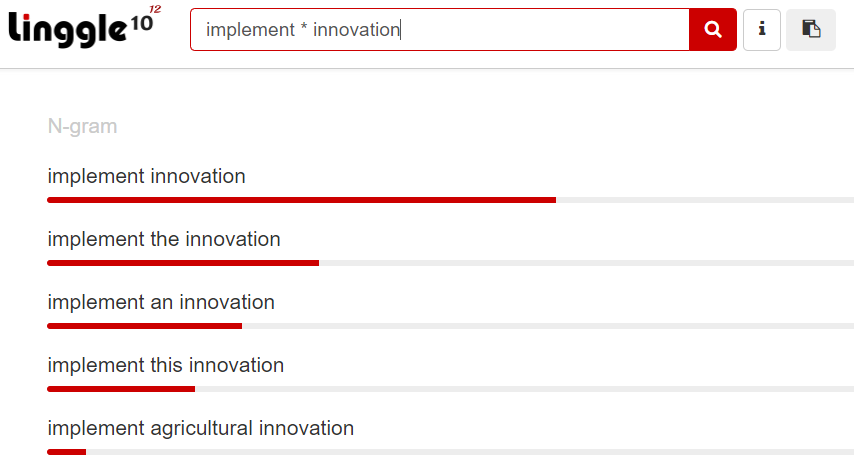Screen dimensions: 854x460
Task: Select "implement agricultural innovation" result
Action: tap(200, 428)
